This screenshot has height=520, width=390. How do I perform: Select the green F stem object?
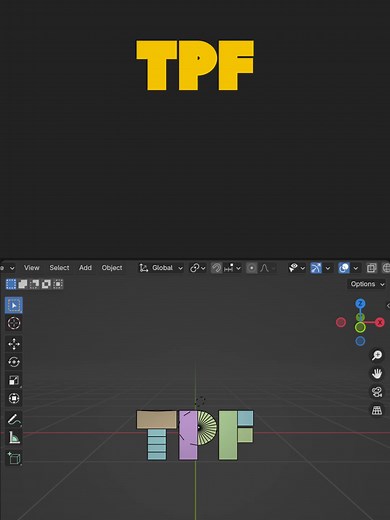click(x=228, y=435)
